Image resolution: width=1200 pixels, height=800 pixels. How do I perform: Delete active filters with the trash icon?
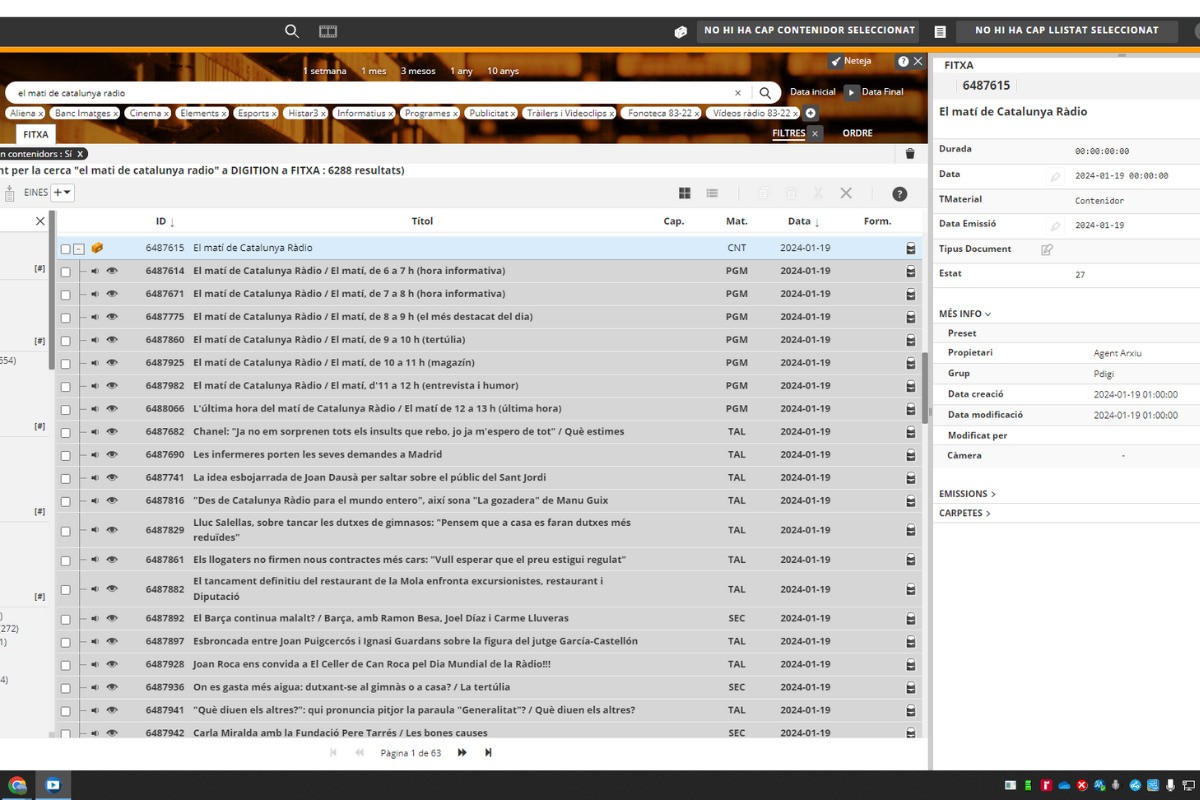click(910, 154)
